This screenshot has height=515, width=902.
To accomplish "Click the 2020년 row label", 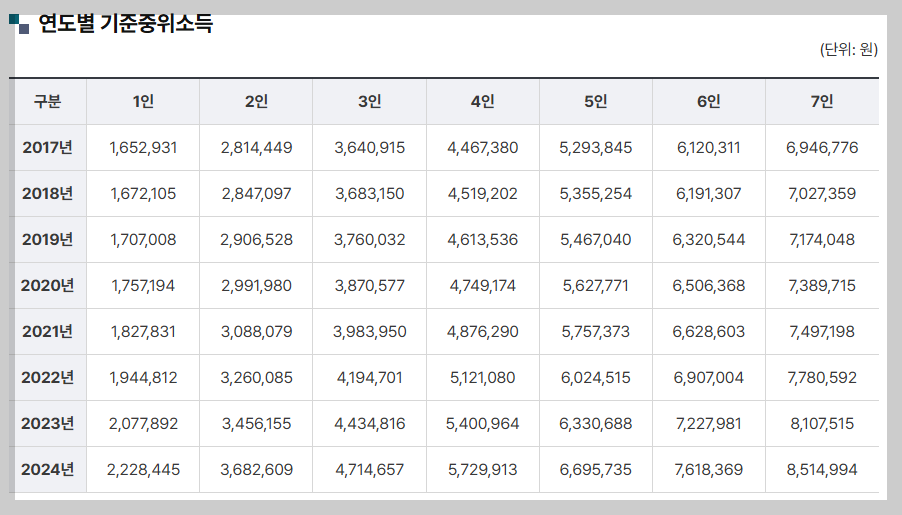I will tap(47, 285).
